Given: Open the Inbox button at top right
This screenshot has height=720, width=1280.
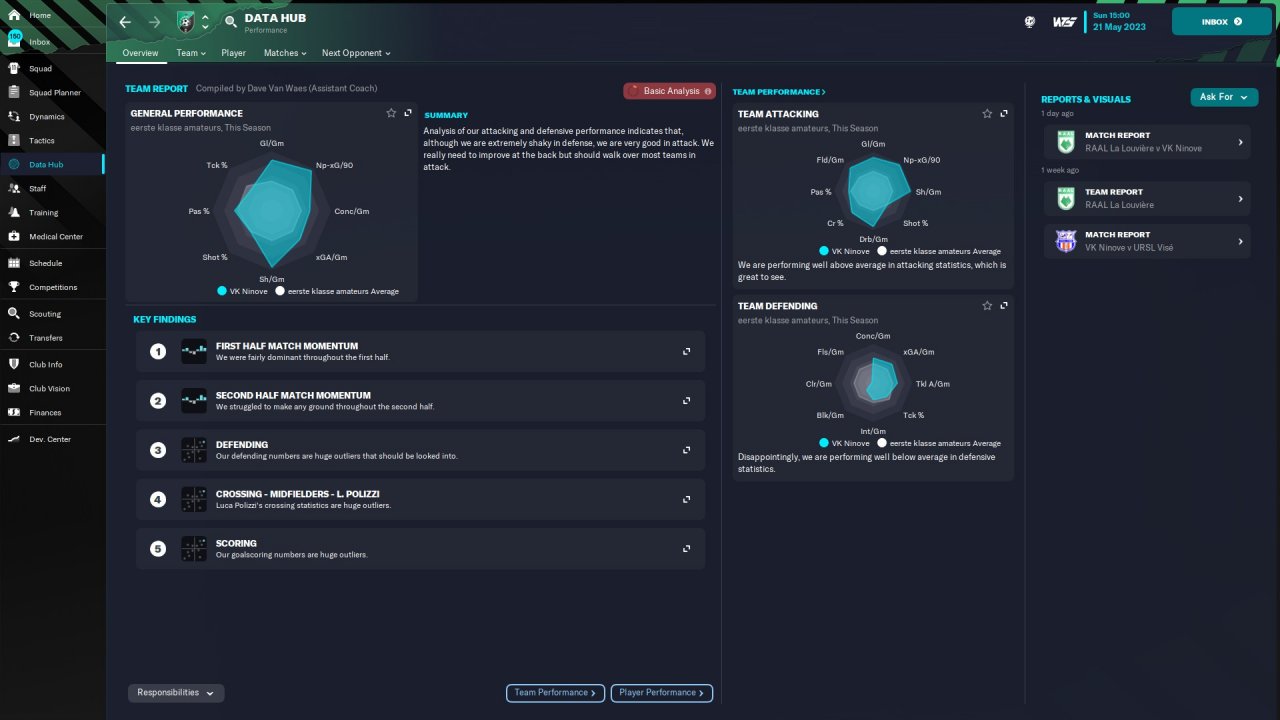Looking at the screenshot, I should 1222,21.
